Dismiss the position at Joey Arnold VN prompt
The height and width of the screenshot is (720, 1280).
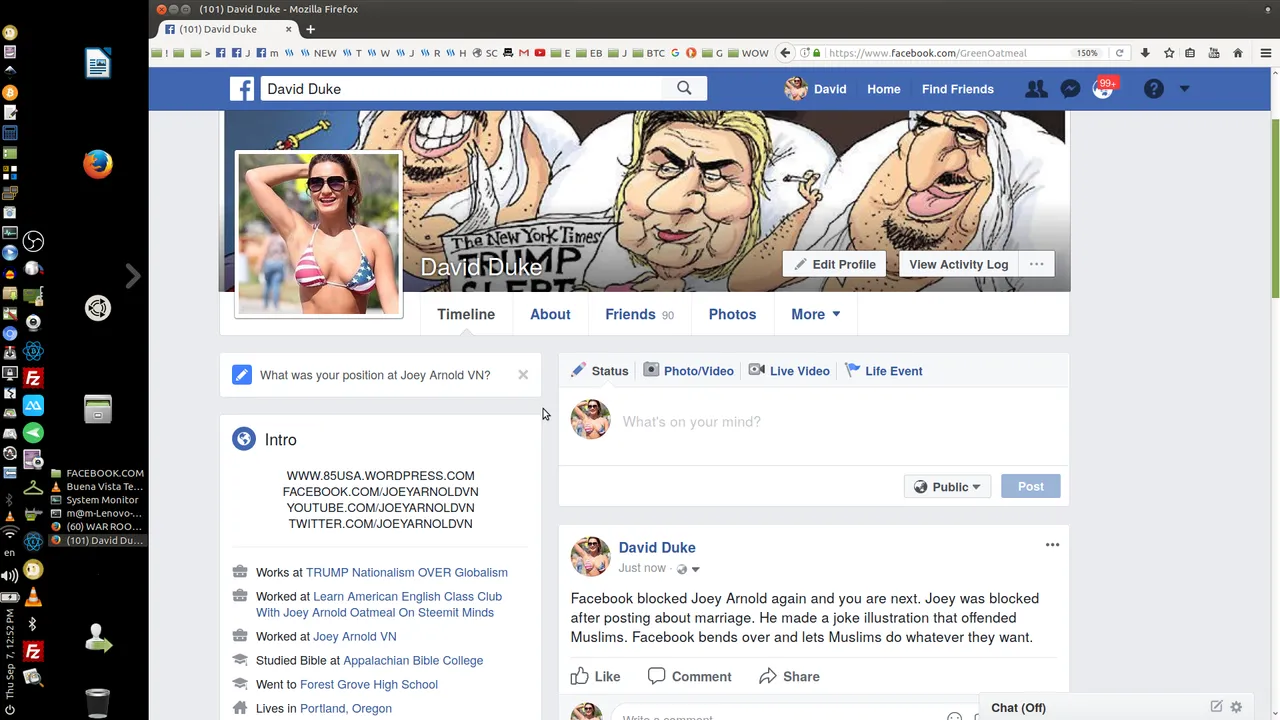(523, 375)
